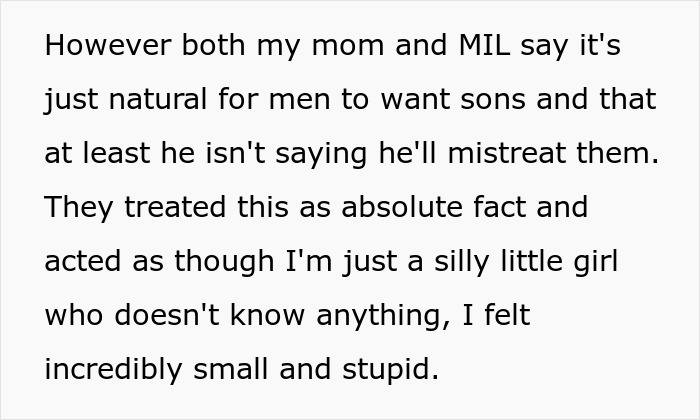Click the word 'They' starting the second sentence
Image resolution: width=700 pixels, height=420 pixels.
79,209
